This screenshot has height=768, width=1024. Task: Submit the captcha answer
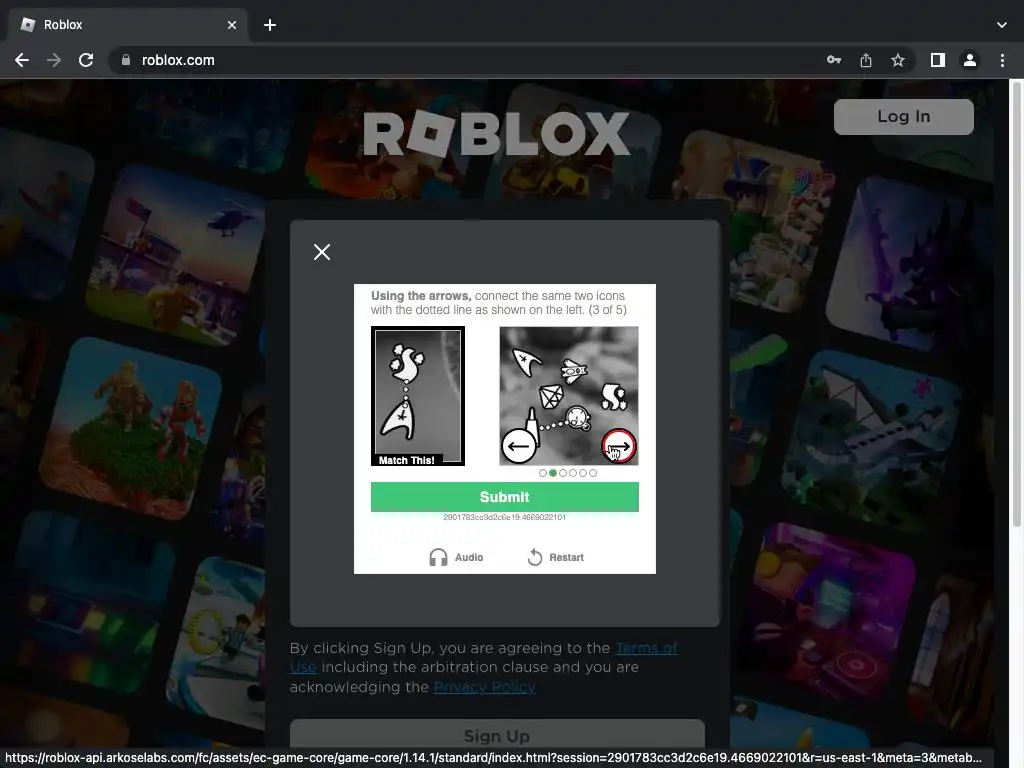point(505,497)
